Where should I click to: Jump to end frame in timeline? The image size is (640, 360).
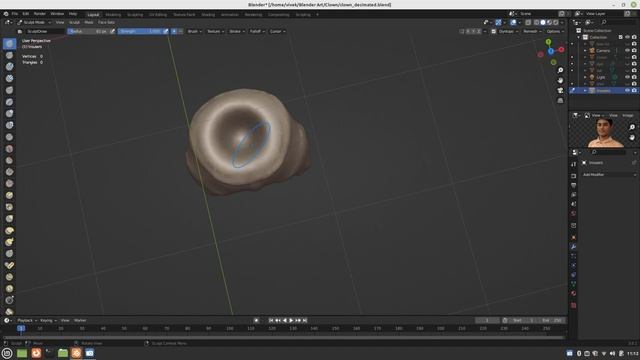(305, 320)
